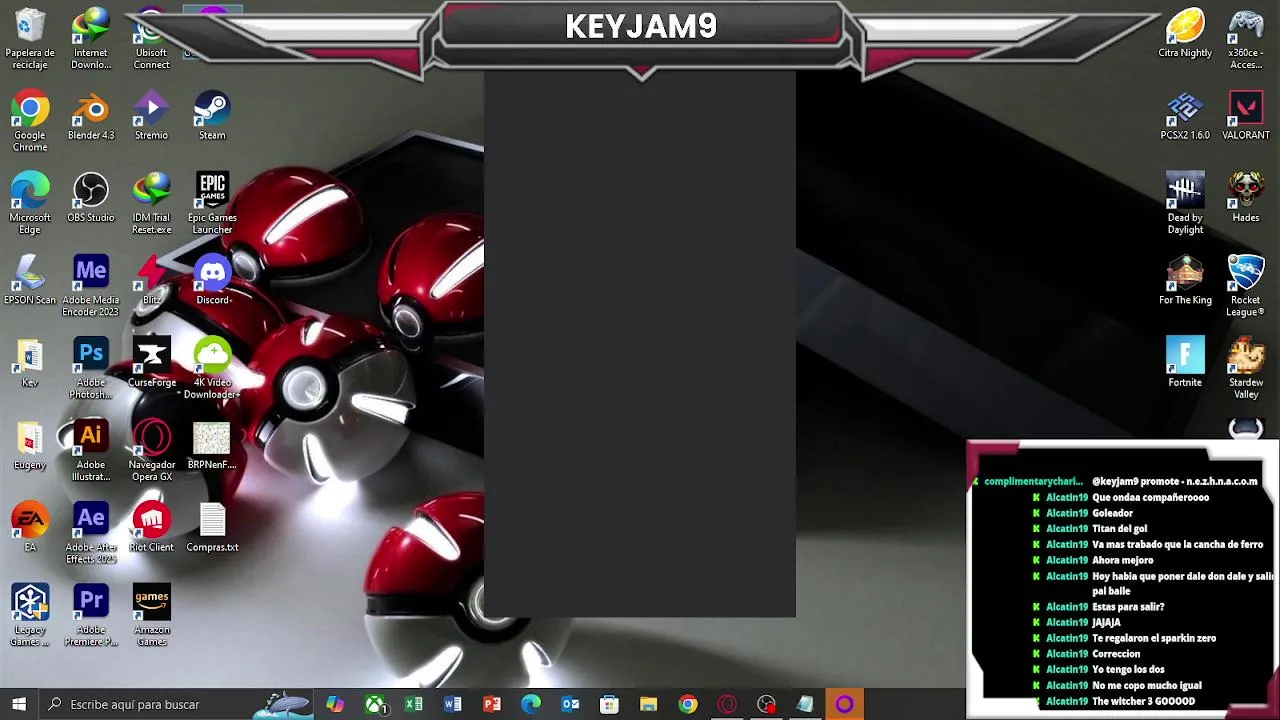The width and height of the screenshot is (1280, 720).
Task: Launch Blitz desktop shortcut
Action: coord(151,279)
